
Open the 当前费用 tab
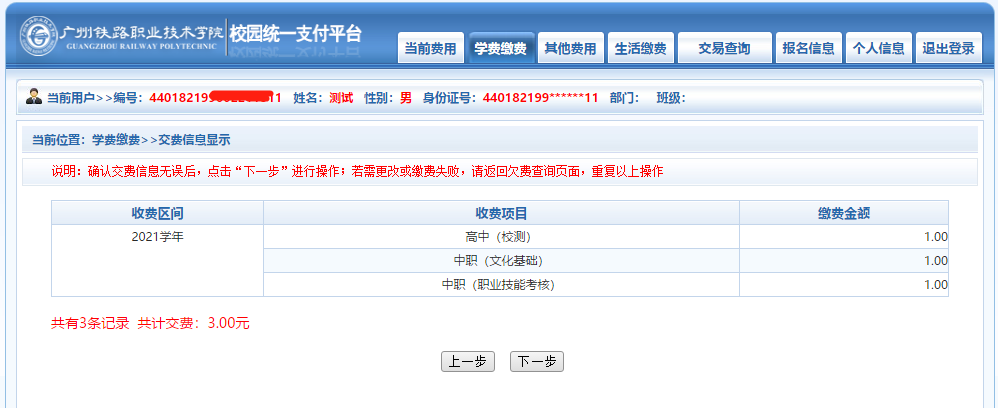click(431, 48)
